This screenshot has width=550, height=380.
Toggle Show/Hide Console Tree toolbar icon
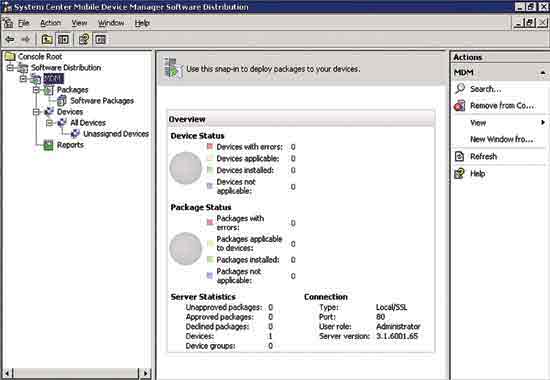pos(63,39)
